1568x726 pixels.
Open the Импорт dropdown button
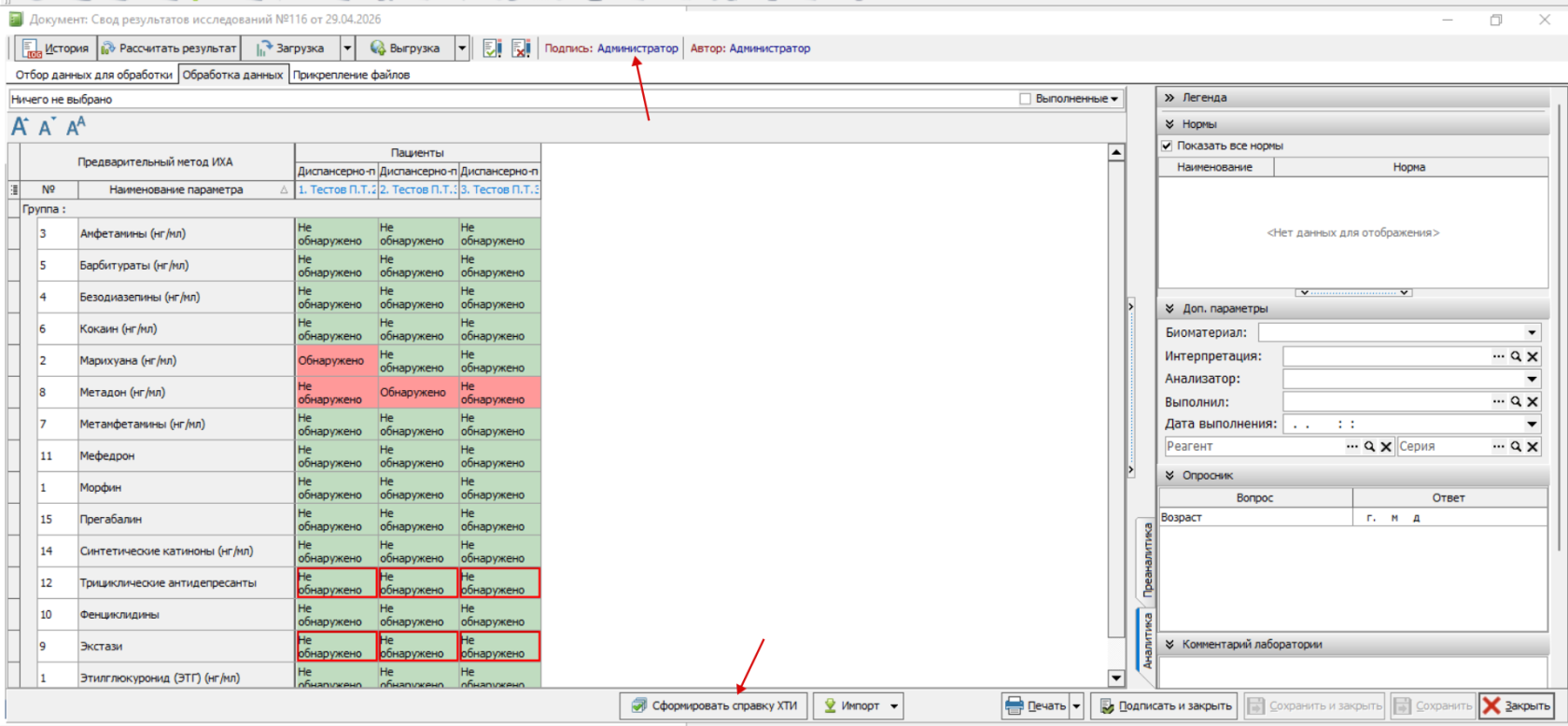click(x=859, y=706)
